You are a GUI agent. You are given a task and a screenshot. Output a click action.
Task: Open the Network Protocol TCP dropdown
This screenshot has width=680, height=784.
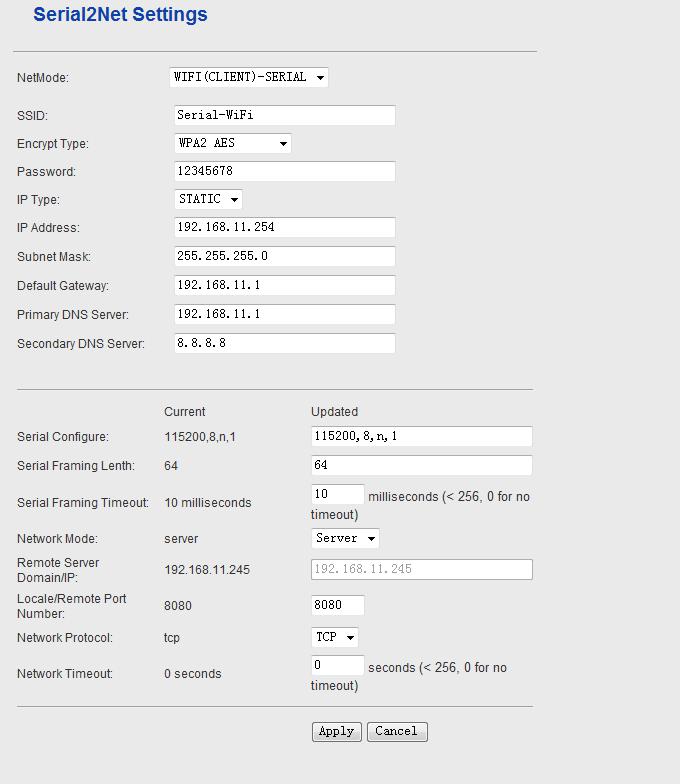335,638
